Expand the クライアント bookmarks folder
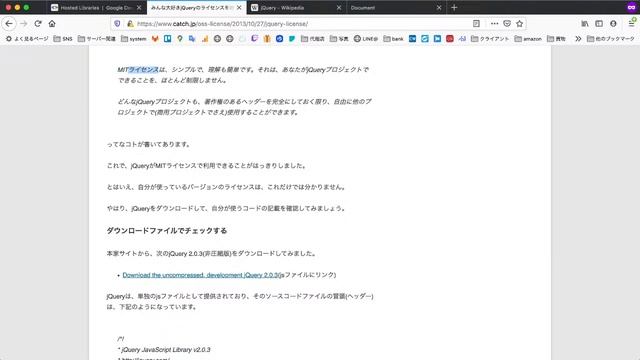640x360 pixels. (x=490, y=39)
